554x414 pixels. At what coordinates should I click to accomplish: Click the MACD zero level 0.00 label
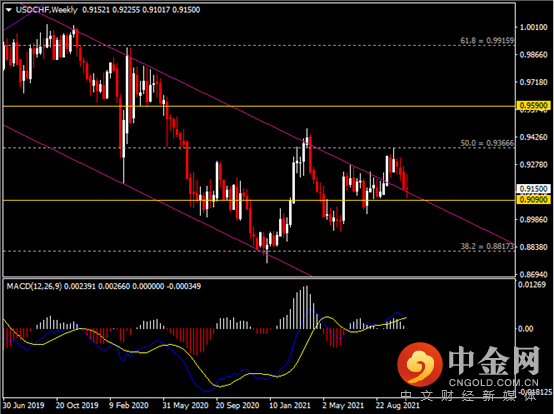[525, 329]
